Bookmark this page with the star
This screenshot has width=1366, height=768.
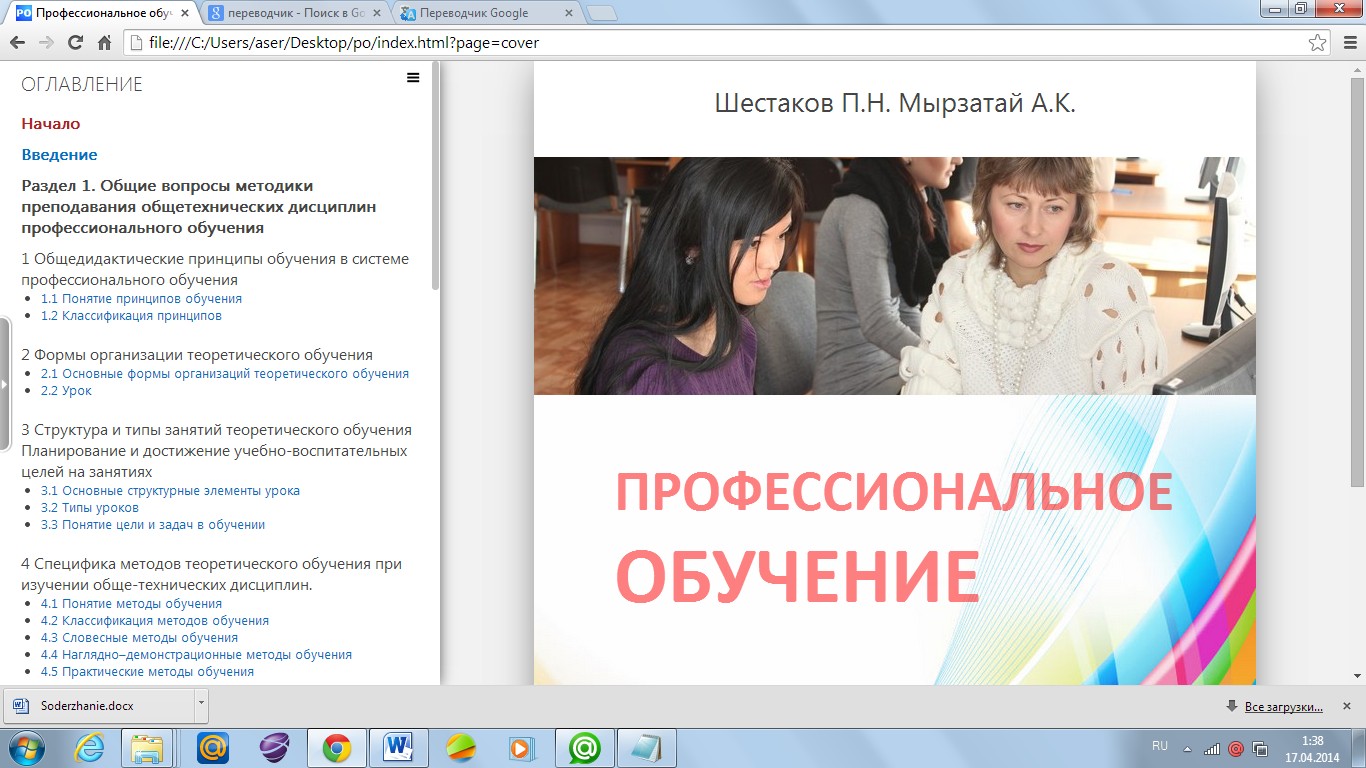pyautogui.click(x=1318, y=43)
